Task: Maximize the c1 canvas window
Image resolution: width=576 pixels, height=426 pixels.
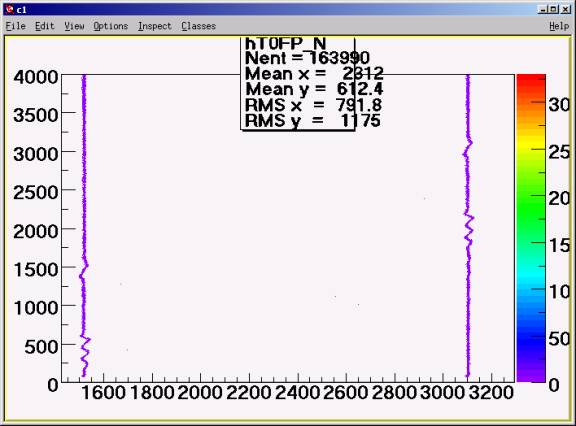Action: tap(554, 10)
